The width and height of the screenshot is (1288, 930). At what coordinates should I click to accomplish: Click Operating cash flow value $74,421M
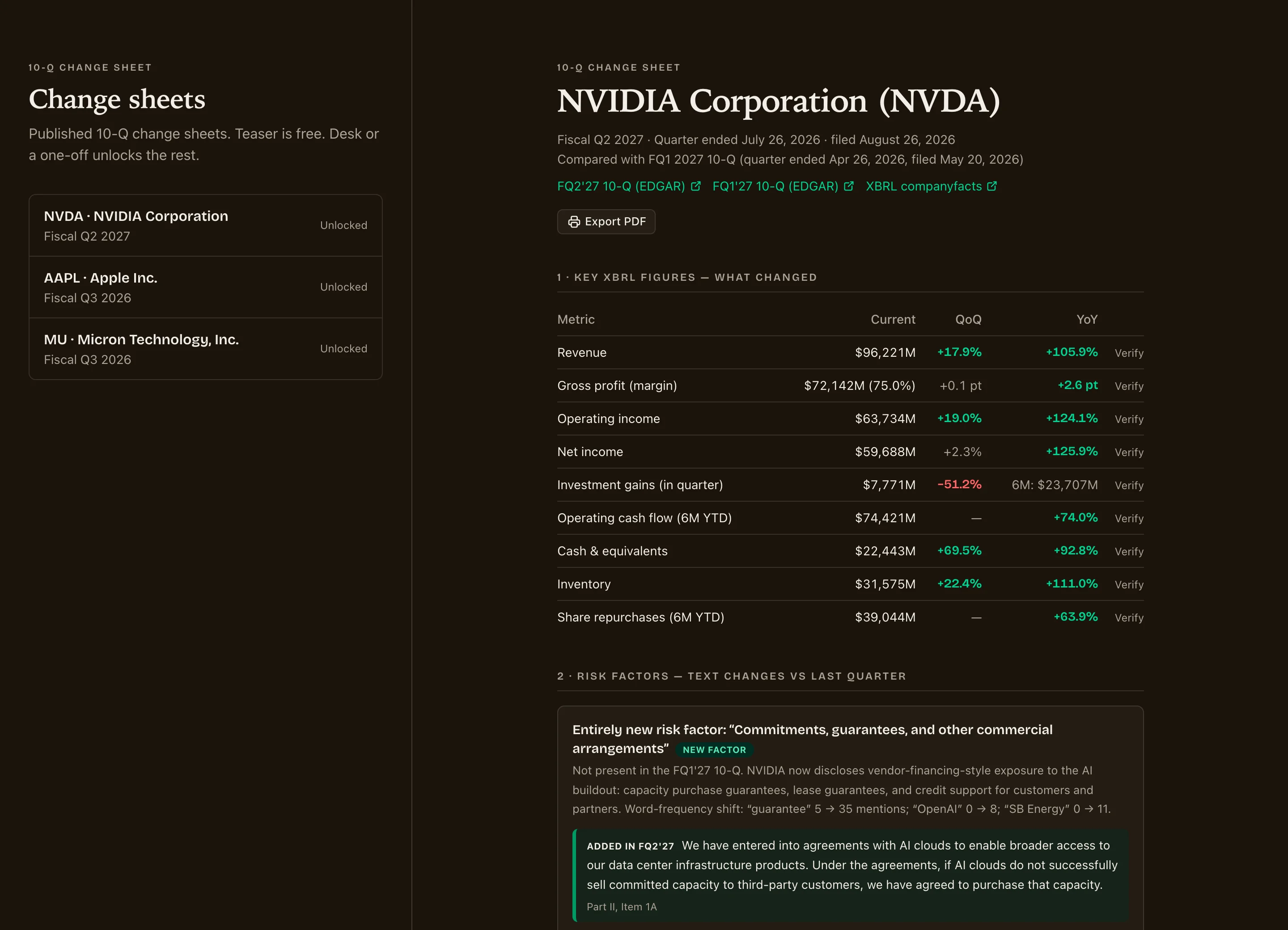pos(885,518)
